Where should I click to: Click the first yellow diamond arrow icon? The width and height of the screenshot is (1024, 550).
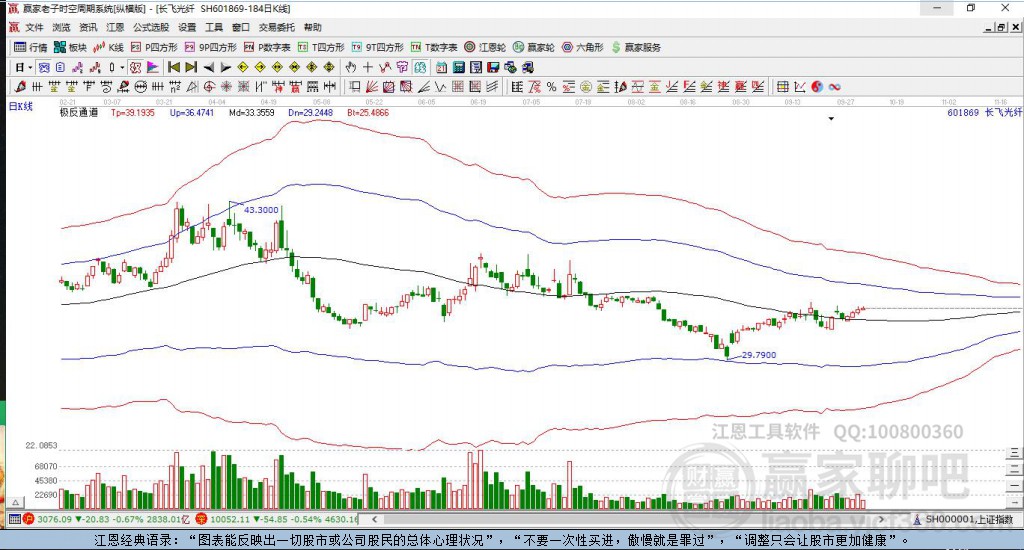(x=243, y=67)
